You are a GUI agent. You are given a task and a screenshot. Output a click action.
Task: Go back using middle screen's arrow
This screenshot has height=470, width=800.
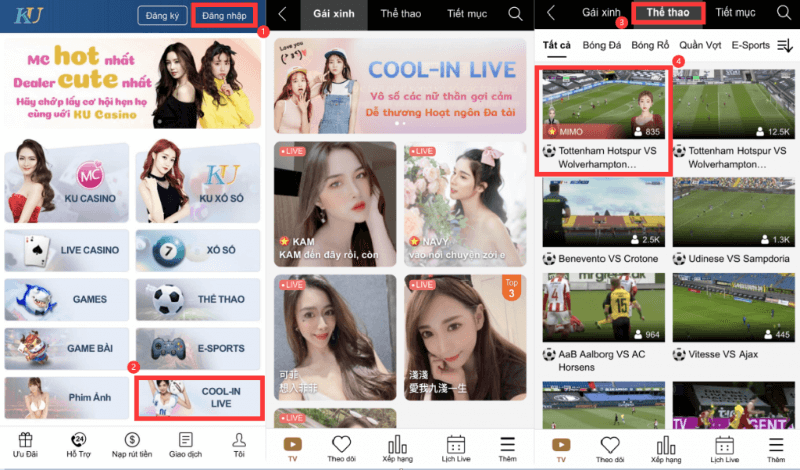click(x=282, y=14)
